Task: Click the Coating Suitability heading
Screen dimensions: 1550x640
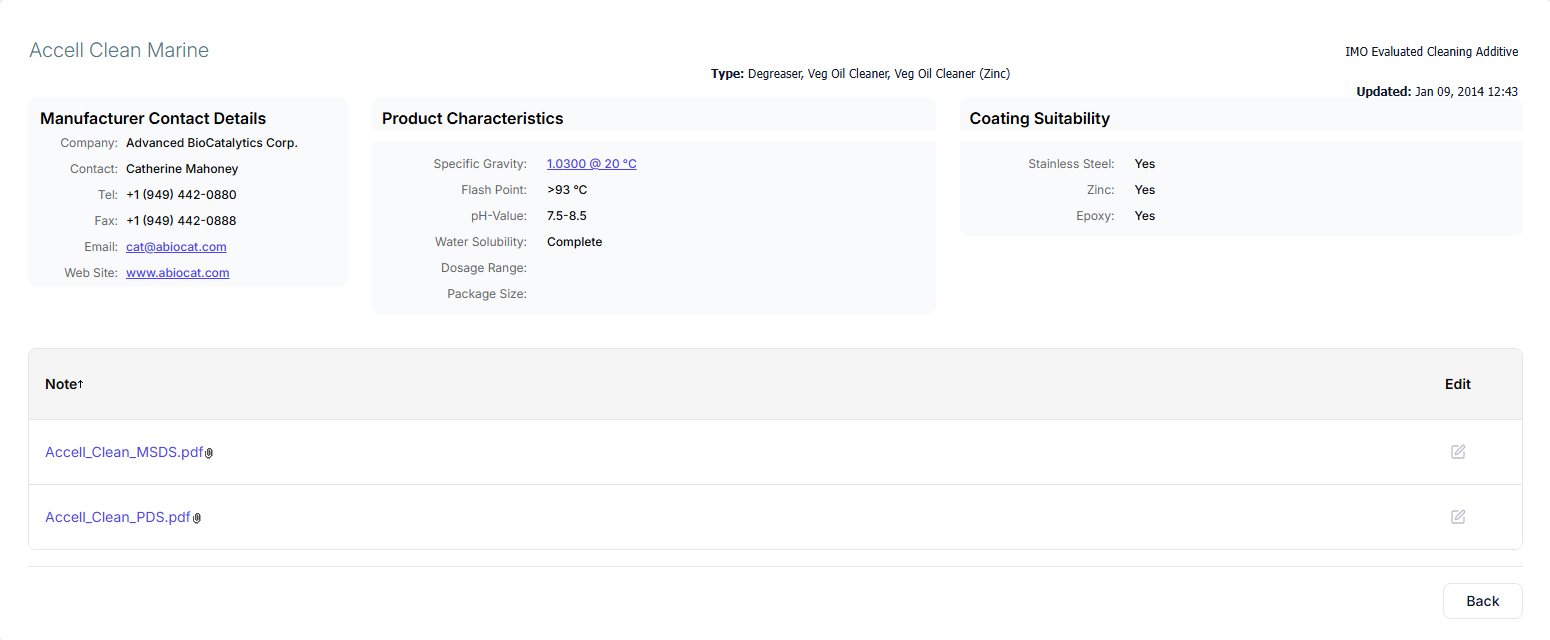Action: pos(1040,118)
